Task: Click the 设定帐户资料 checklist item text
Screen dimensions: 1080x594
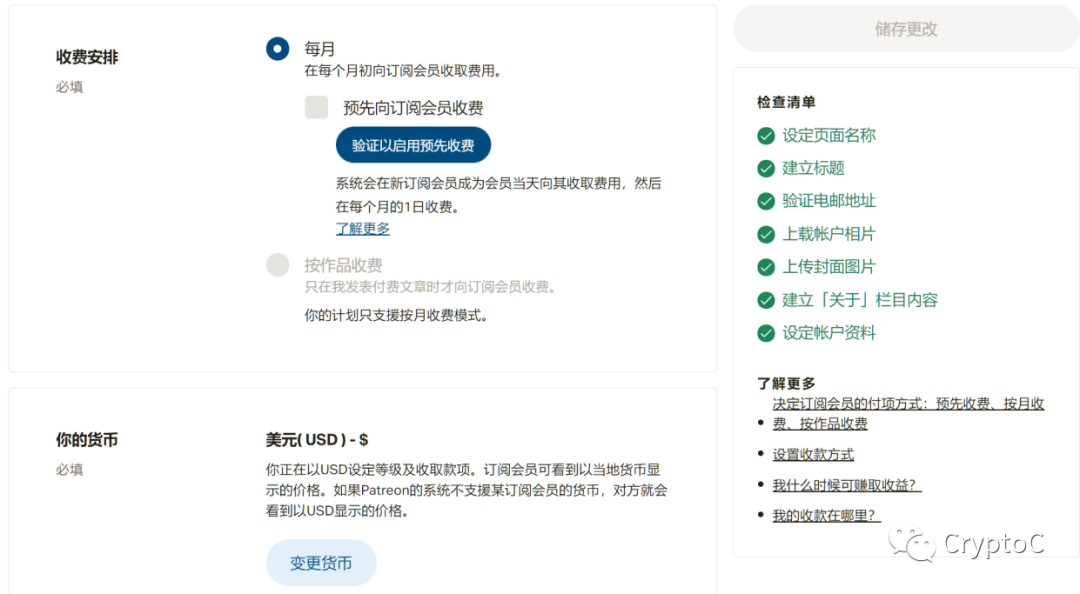Action: tap(829, 333)
